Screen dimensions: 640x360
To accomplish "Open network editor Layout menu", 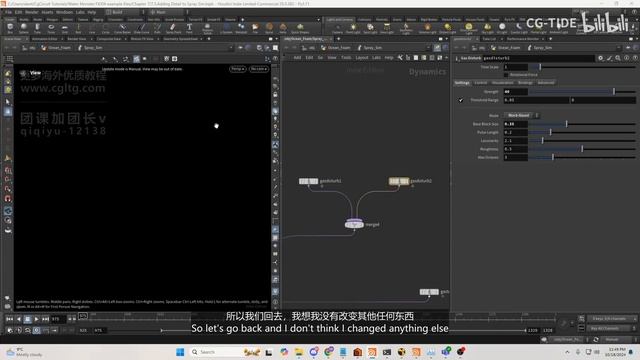I will coord(362,58).
